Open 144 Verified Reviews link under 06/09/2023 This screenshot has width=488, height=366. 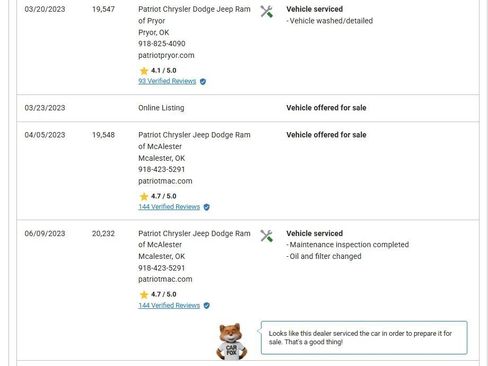[x=169, y=305]
